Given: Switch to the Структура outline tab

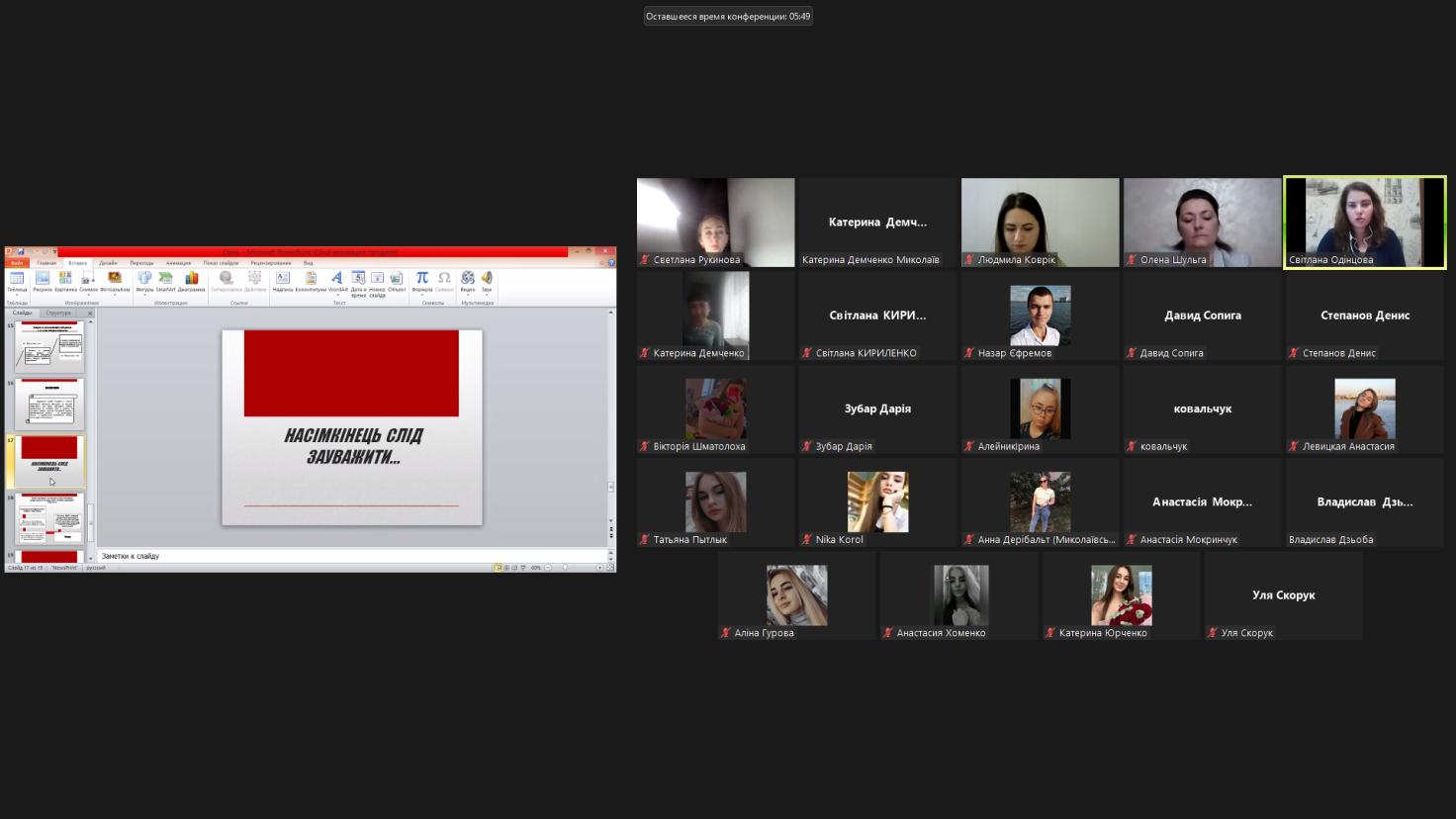Looking at the screenshot, I should [58, 313].
